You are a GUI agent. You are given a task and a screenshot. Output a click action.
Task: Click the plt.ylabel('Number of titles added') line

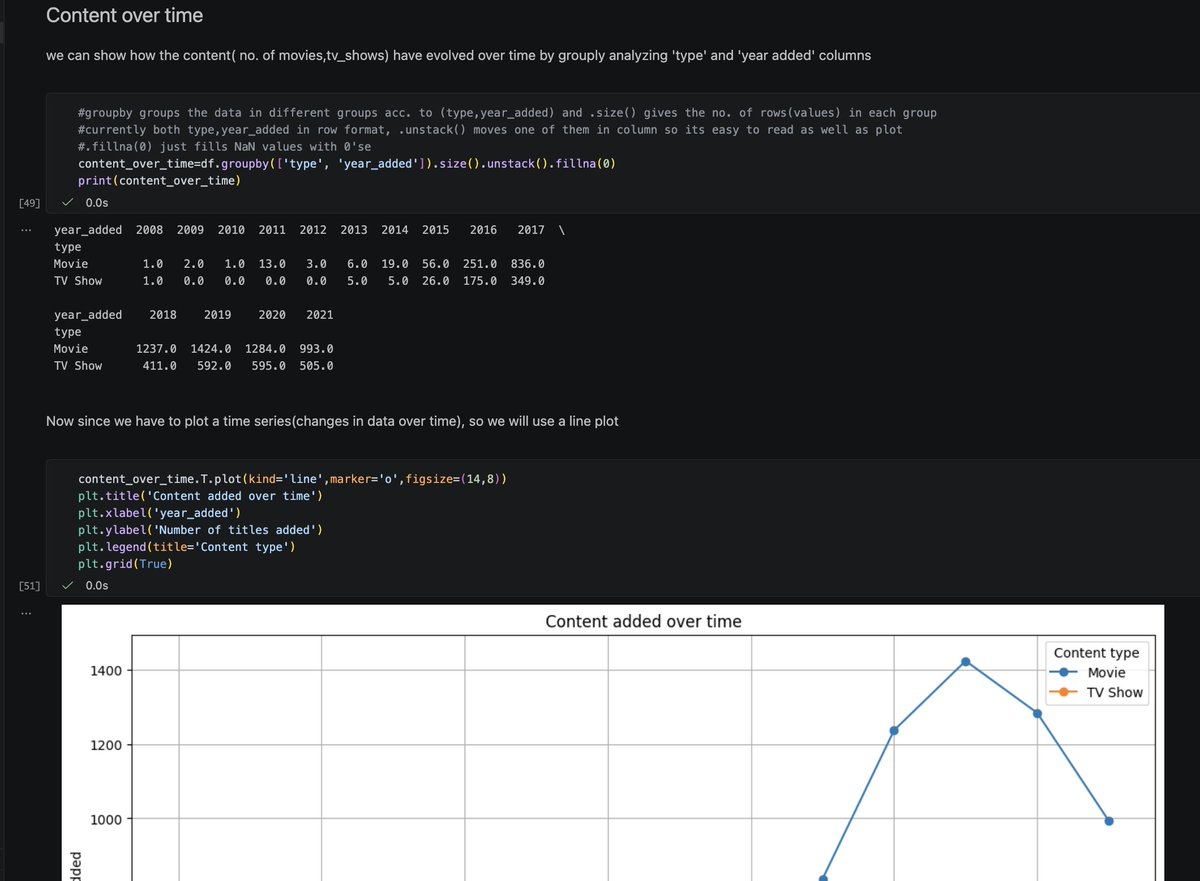click(200, 530)
